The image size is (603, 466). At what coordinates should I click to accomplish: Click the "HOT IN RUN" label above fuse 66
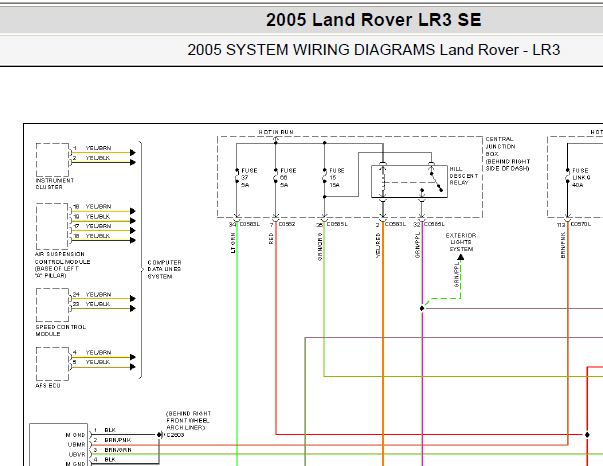point(276,132)
